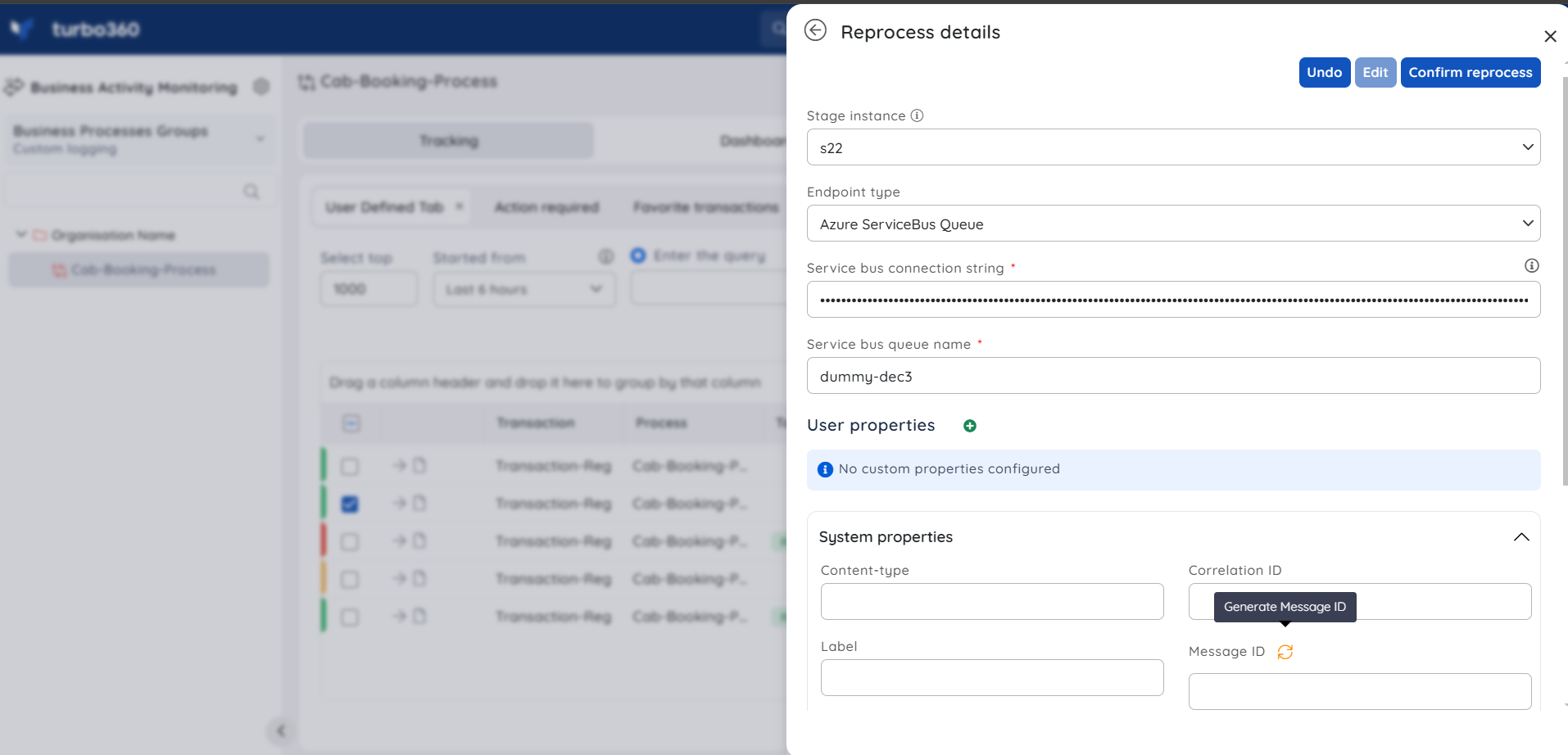Select the Enter the query radio button
The height and width of the screenshot is (755, 1568).
(638, 255)
